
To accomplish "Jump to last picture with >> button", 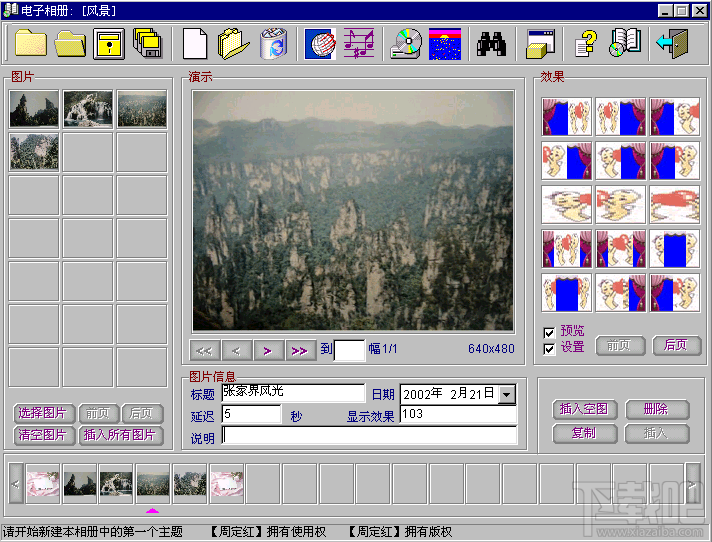I will 300,350.
